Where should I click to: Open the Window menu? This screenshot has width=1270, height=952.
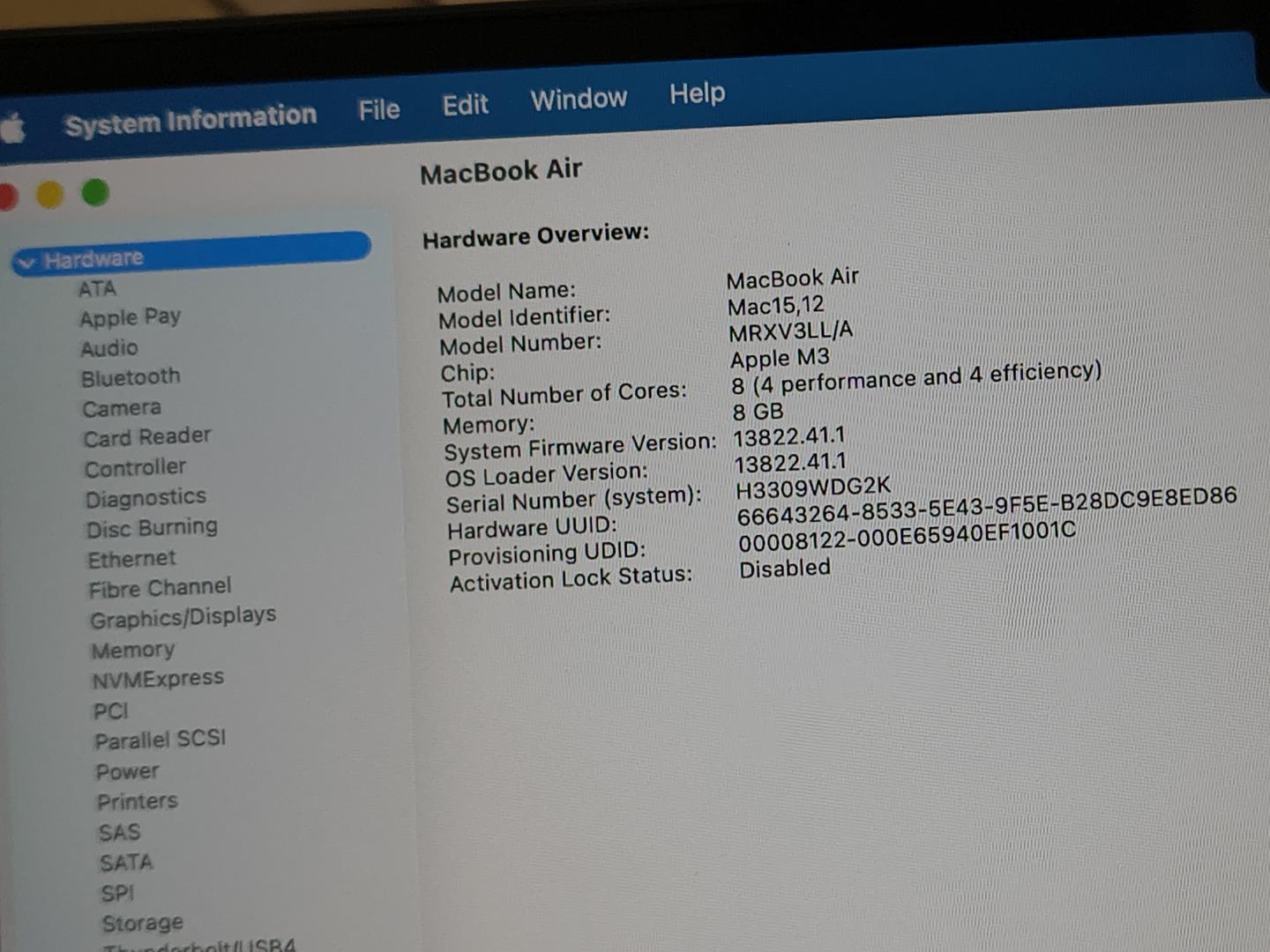pos(579,99)
